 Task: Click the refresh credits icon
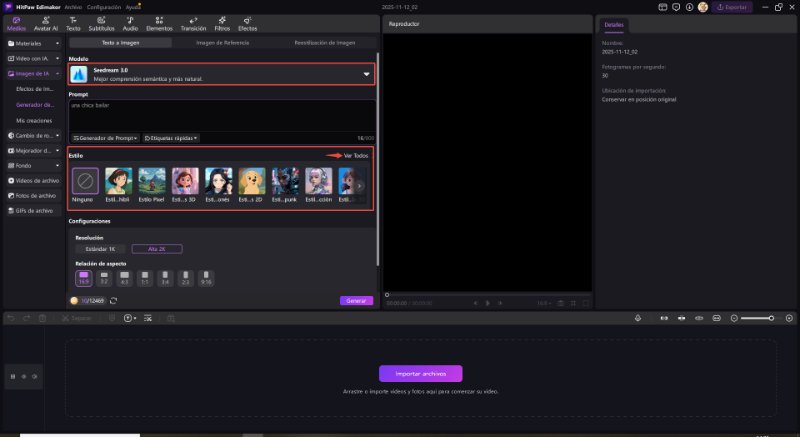click(x=114, y=300)
